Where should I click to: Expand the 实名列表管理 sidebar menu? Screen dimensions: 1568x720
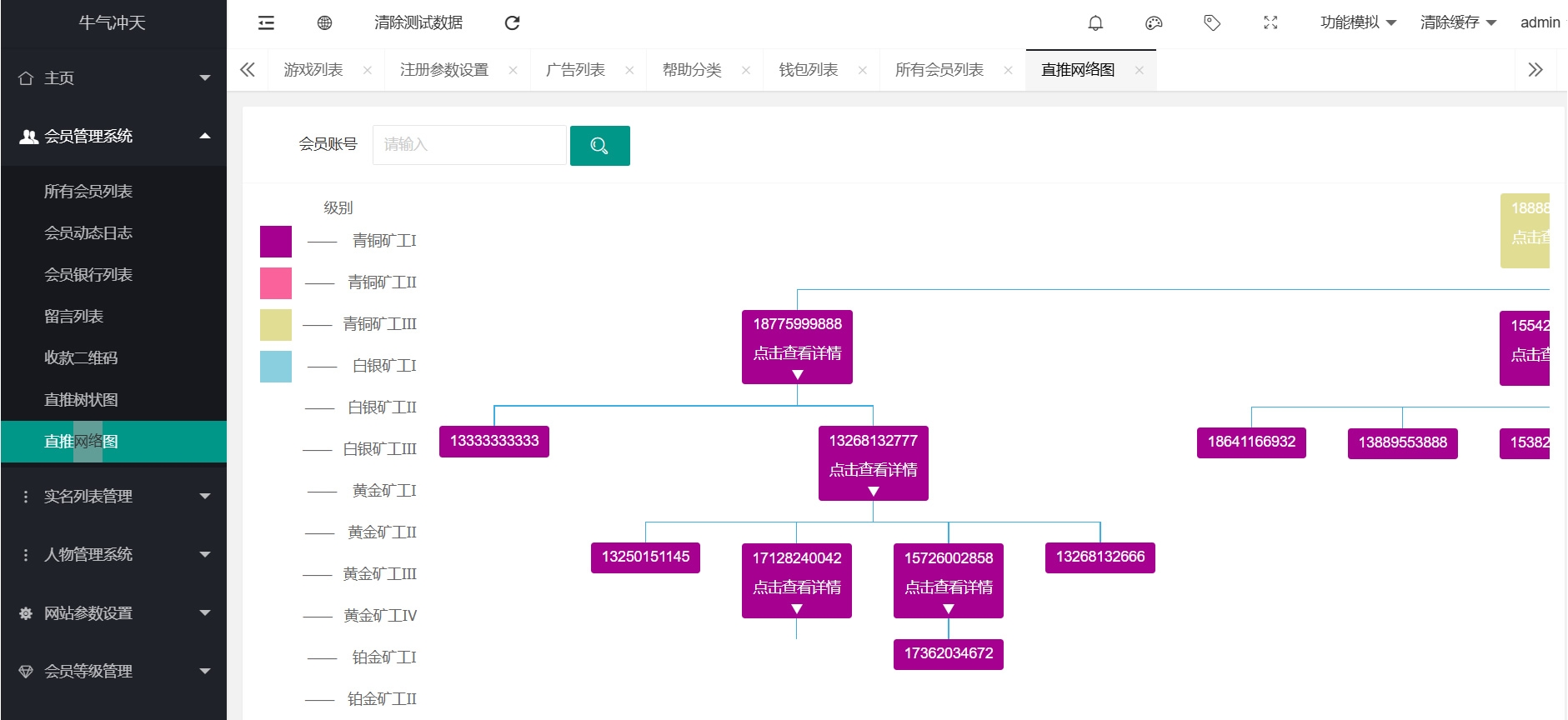(113, 497)
